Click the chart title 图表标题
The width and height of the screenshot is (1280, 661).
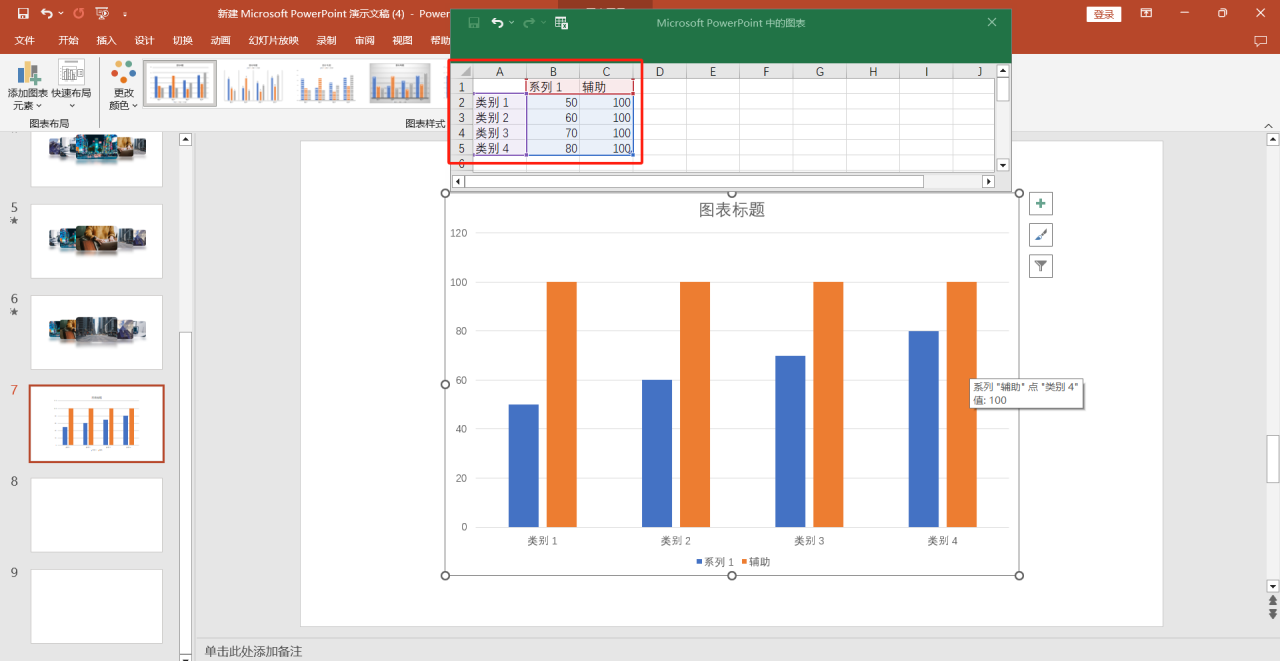(x=732, y=209)
